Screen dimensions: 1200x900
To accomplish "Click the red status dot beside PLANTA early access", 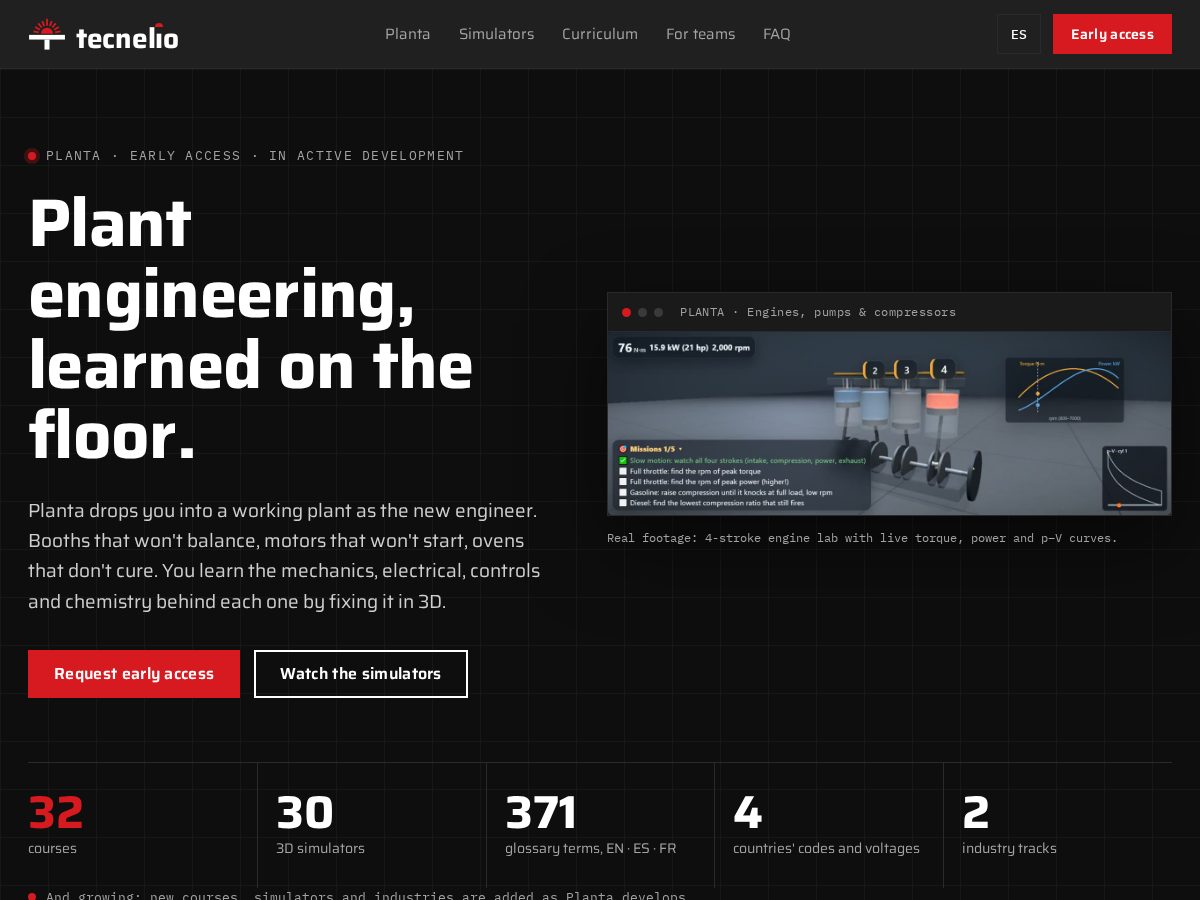I will coord(32,156).
